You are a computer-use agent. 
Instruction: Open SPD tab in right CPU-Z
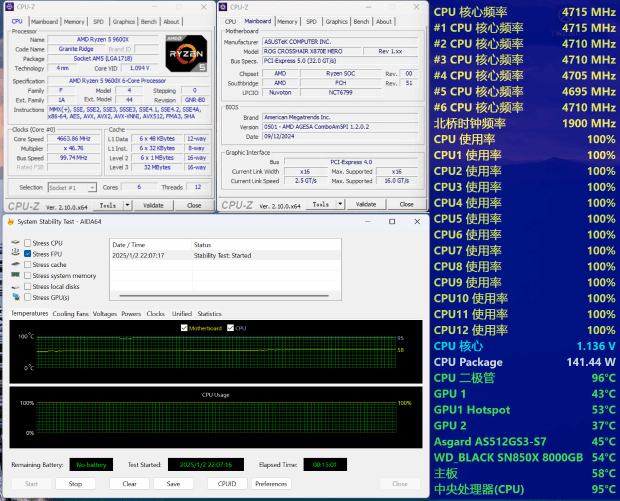[x=312, y=22]
